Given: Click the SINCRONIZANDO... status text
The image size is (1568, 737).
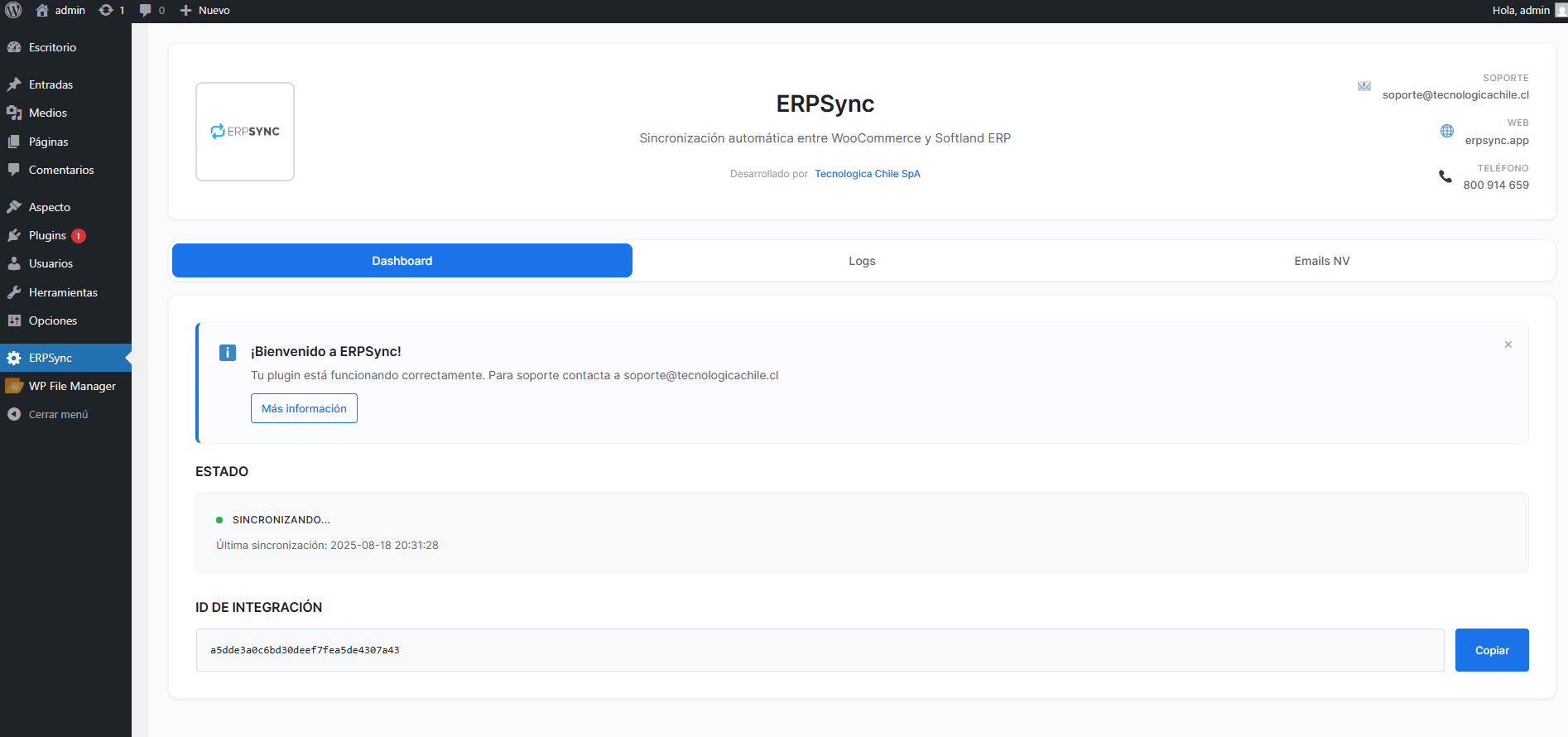Looking at the screenshot, I should coord(281,520).
